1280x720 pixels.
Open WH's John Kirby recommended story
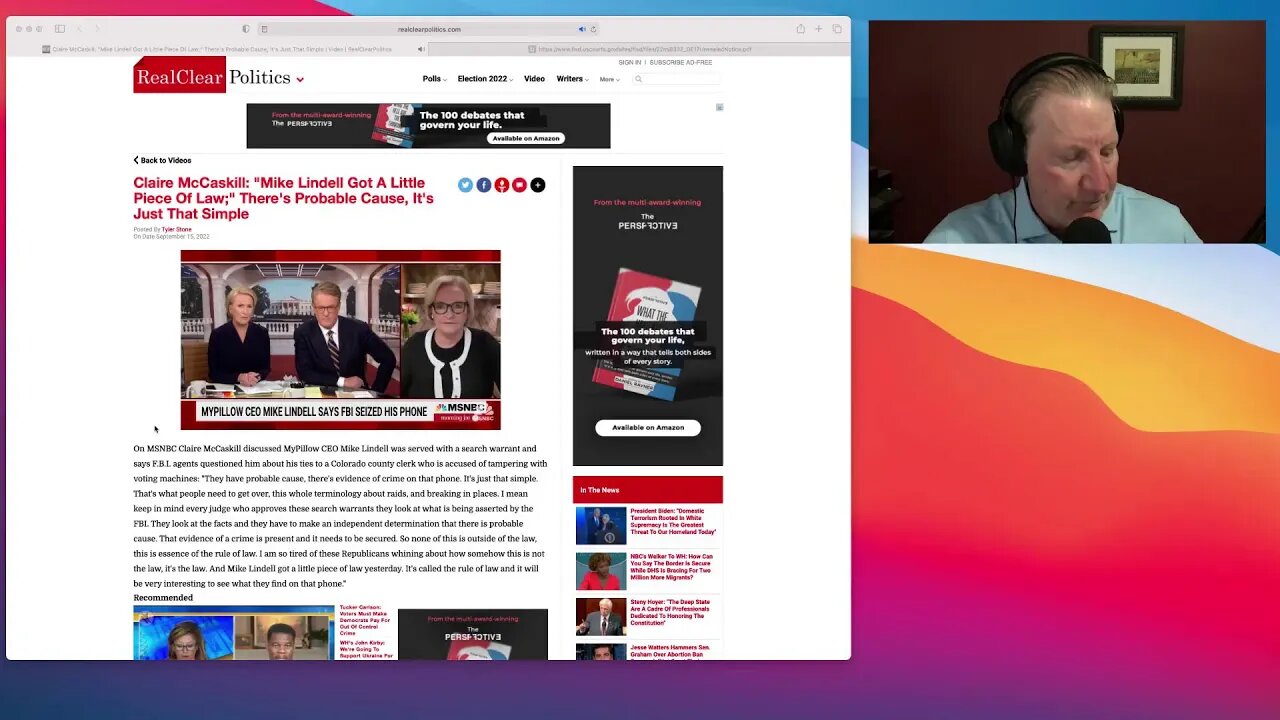click(365, 650)
